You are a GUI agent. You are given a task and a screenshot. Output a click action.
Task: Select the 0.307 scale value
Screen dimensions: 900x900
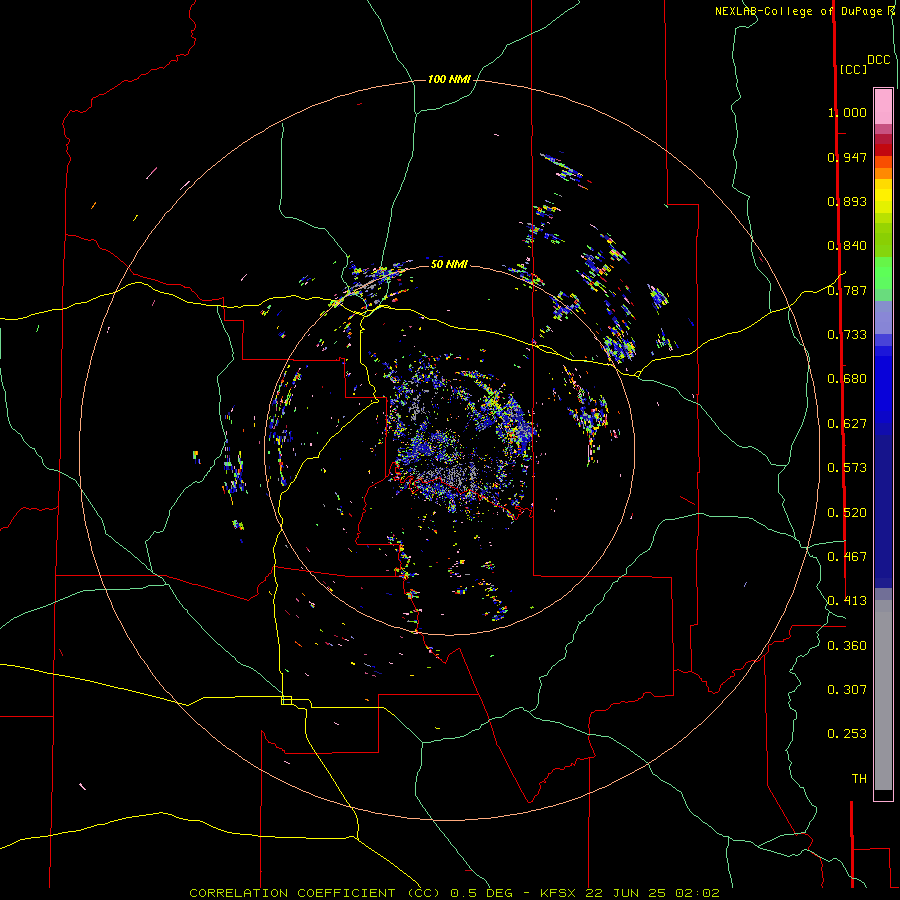click(x=847, y=690)
